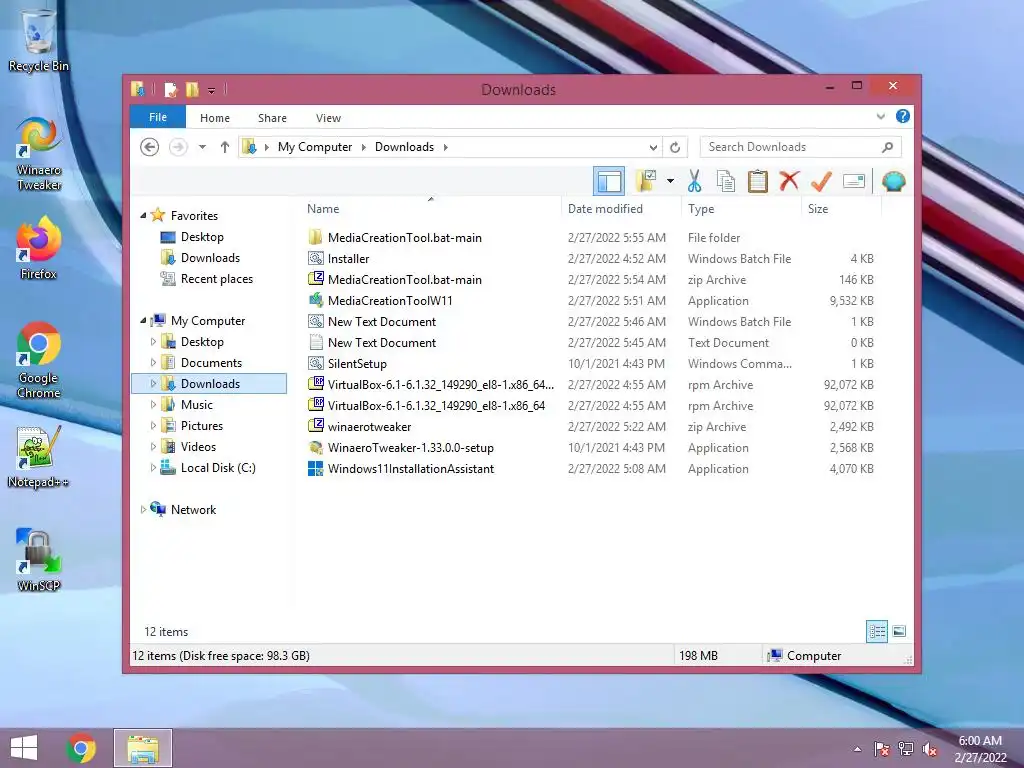Click the blue shell toolbar icon
Image resolution: width=1024 pixels, height=768 pixels.
coord(893,181)
